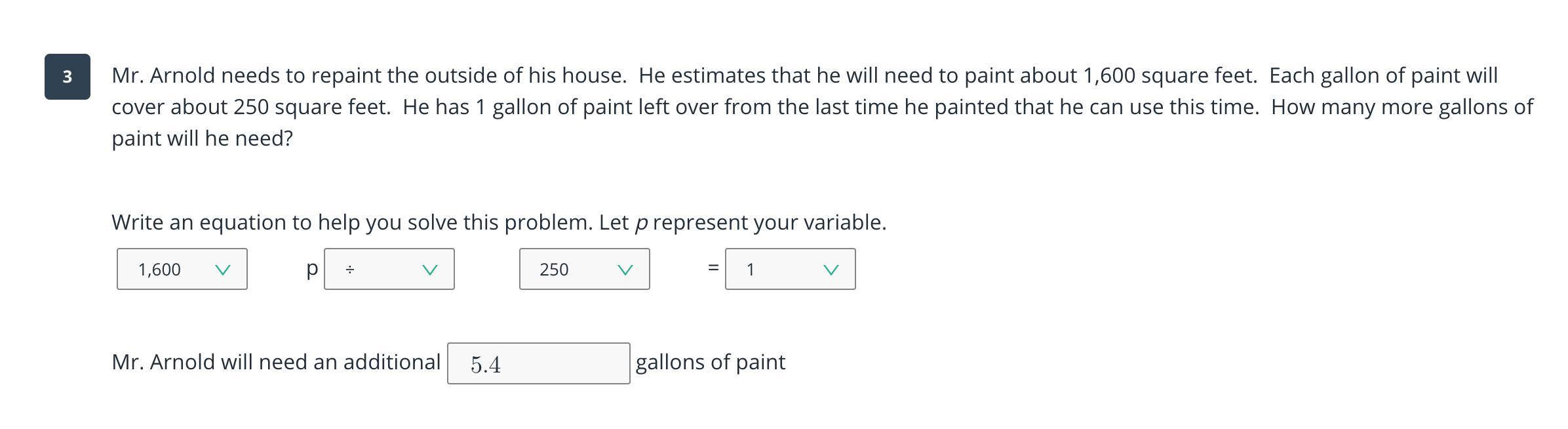Open the dropdown showing 250
The height and width of the screenshot is (429, 1568).
pyautogui.click(x=584, y=269)
